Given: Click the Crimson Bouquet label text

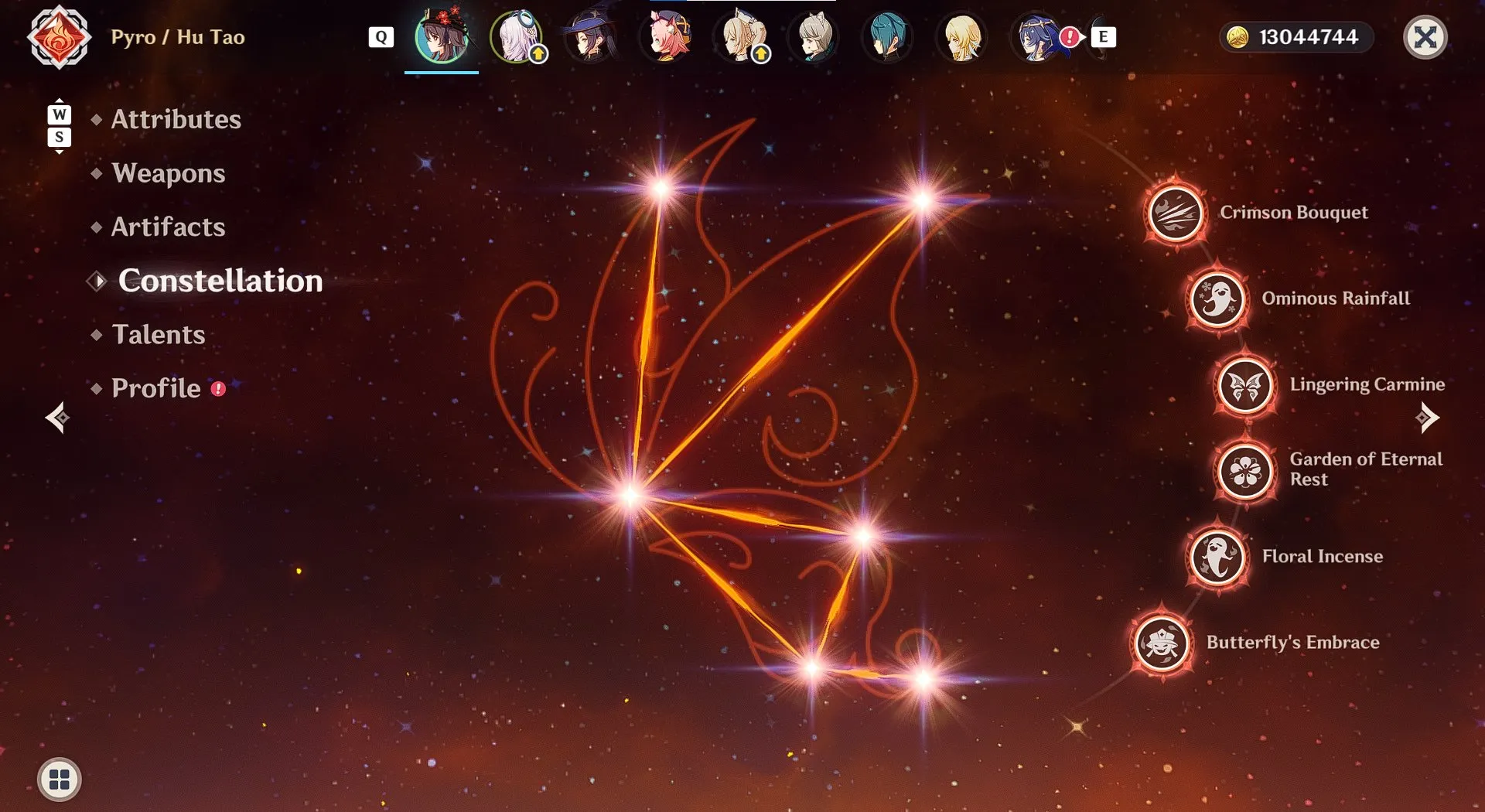Looking at the screenshot, I should click(1294, 213).
